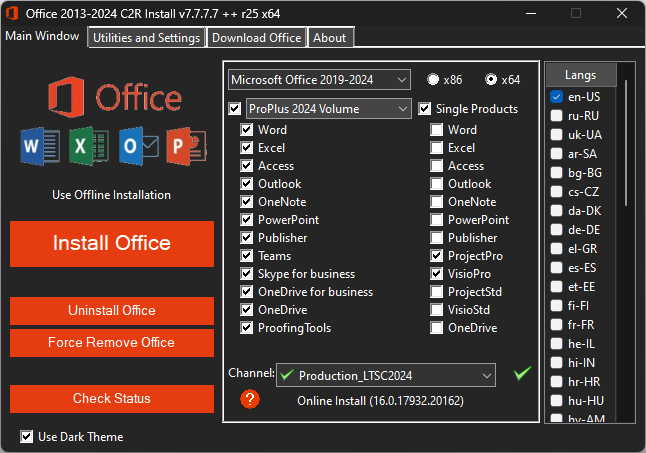The width and height of the screenshot is (646, 453).
Task: Check the ru-RU language
Action: point(557,116)
